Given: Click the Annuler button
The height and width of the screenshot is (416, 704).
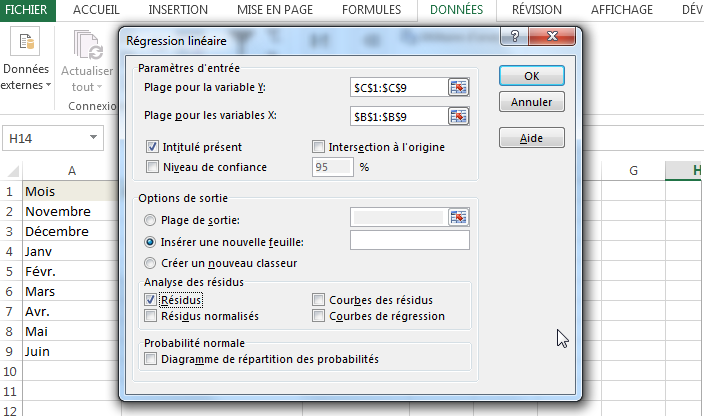Looking at the screenshot, I should point(531,102).
